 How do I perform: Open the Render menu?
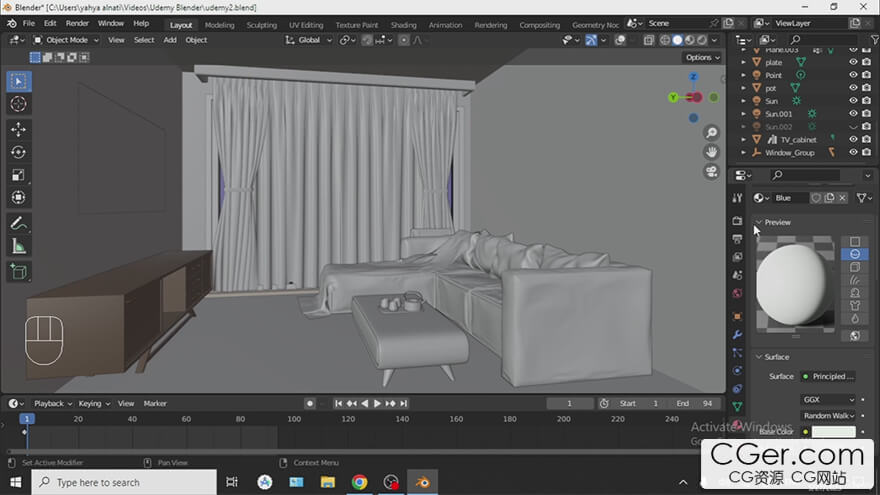(x=77, y=23)
